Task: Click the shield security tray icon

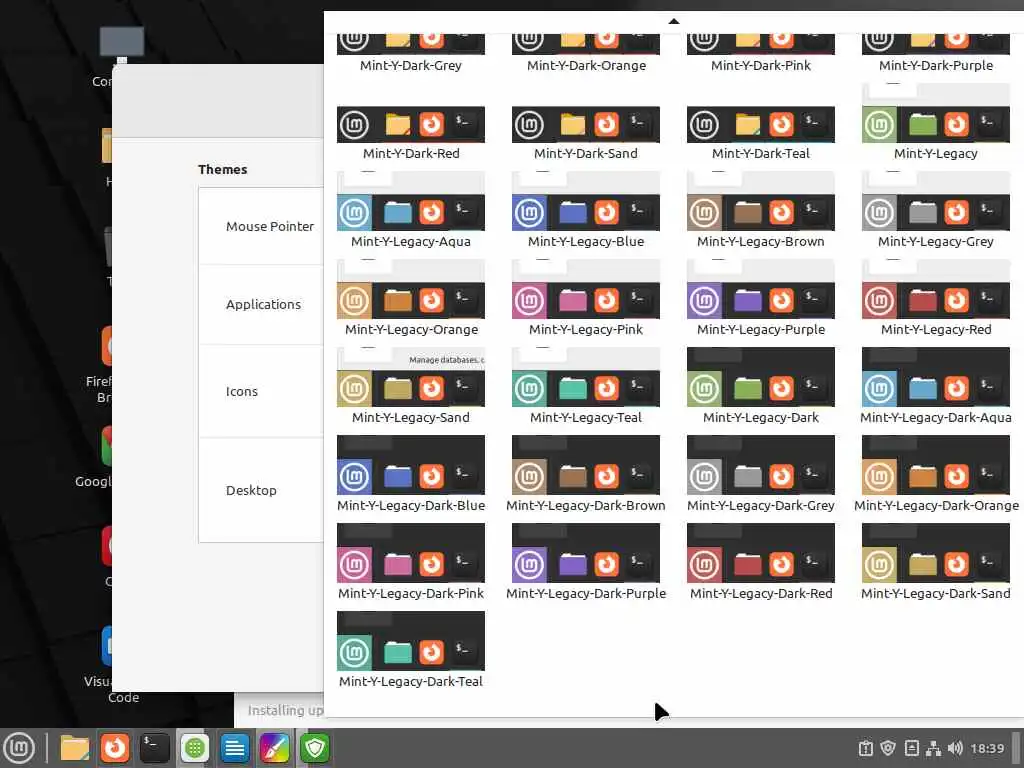Action: 888,748
